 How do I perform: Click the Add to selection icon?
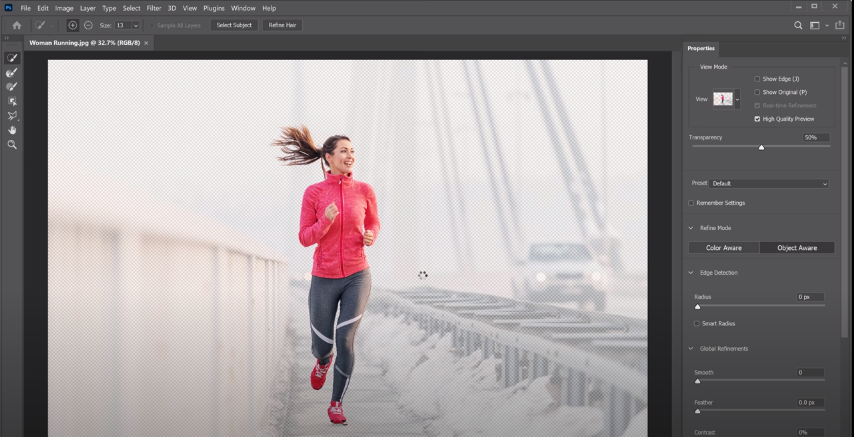pos(73,25)
